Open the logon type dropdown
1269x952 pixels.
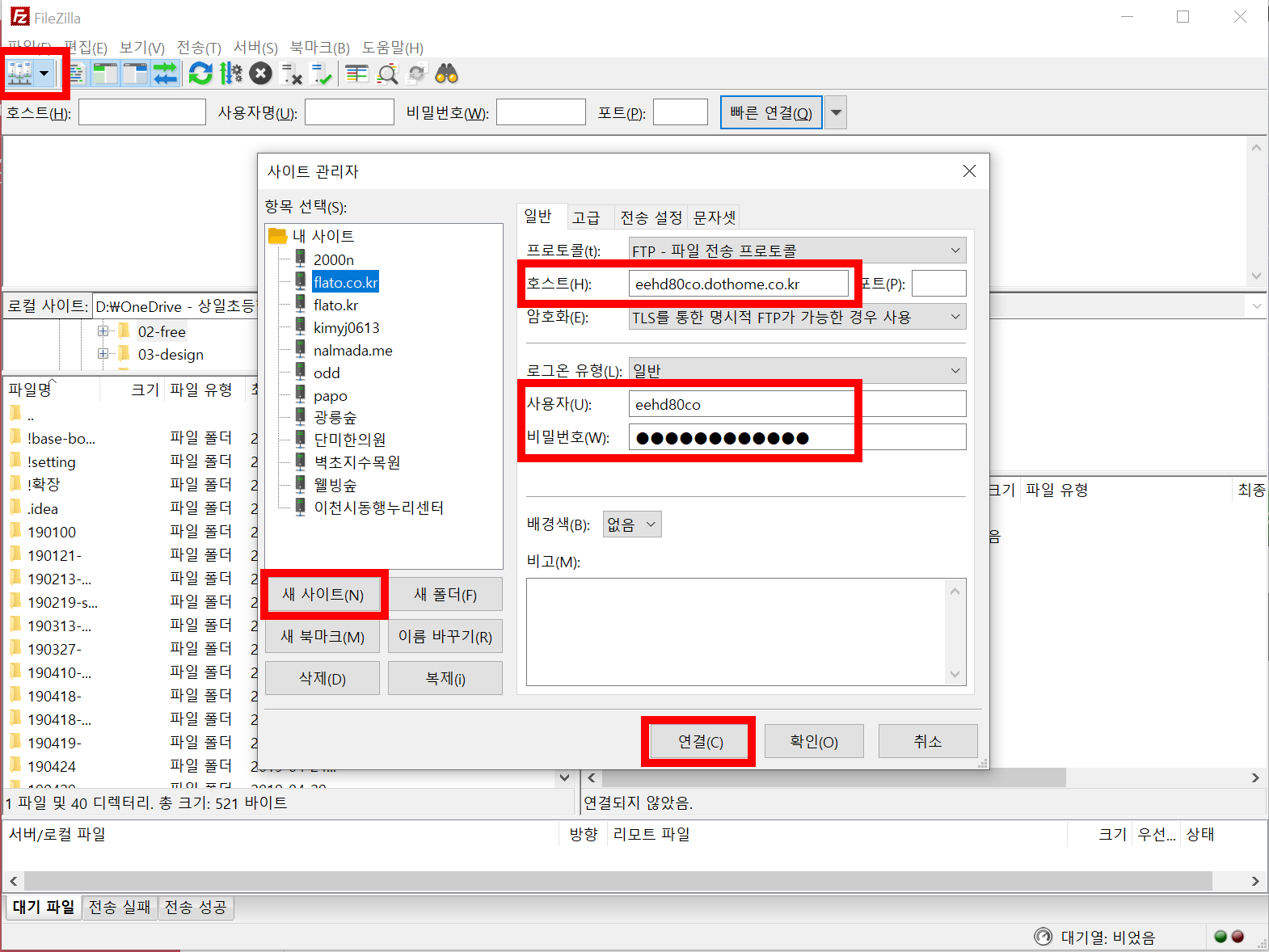click(797, 370)
